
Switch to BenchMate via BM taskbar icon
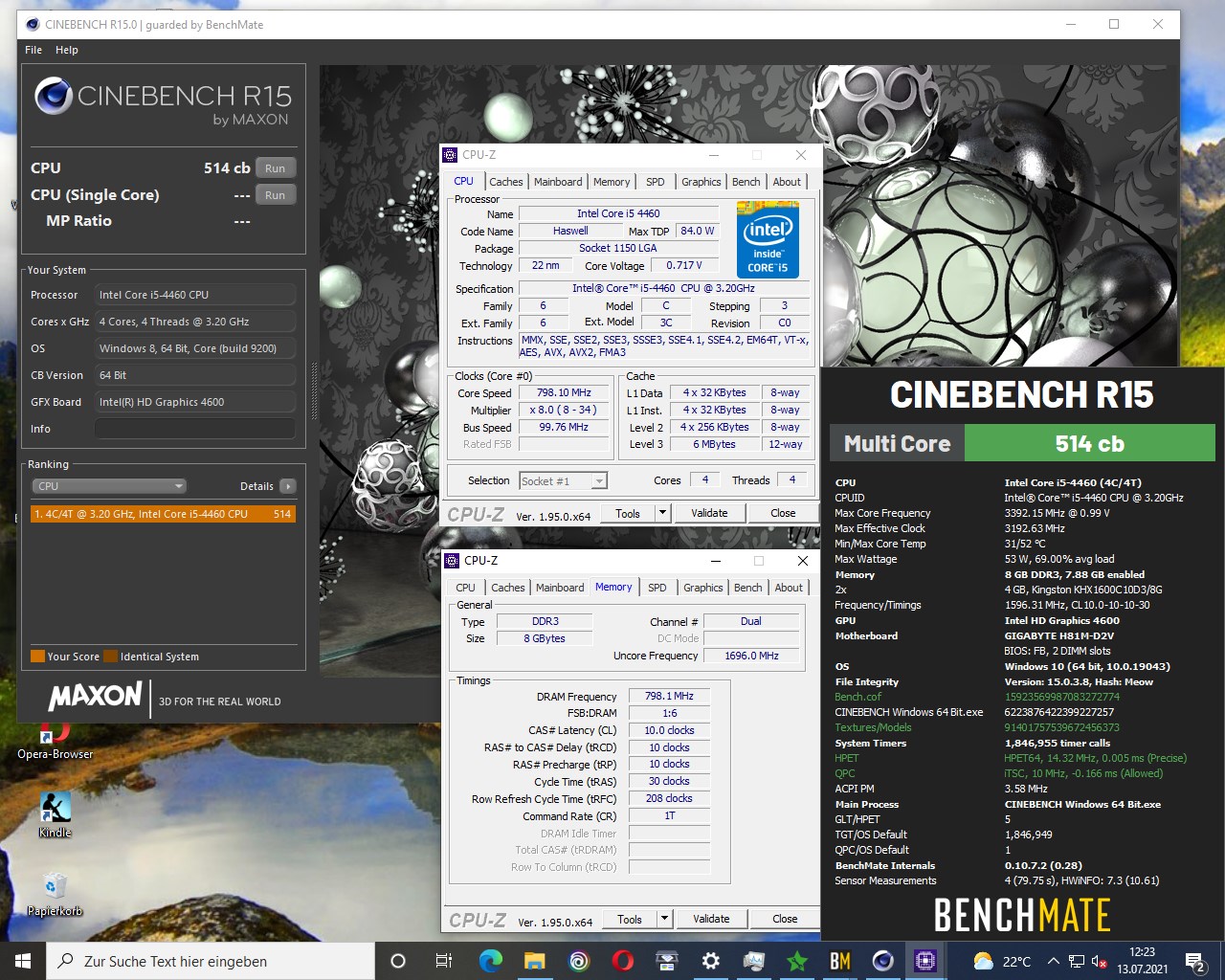(840, 961)
